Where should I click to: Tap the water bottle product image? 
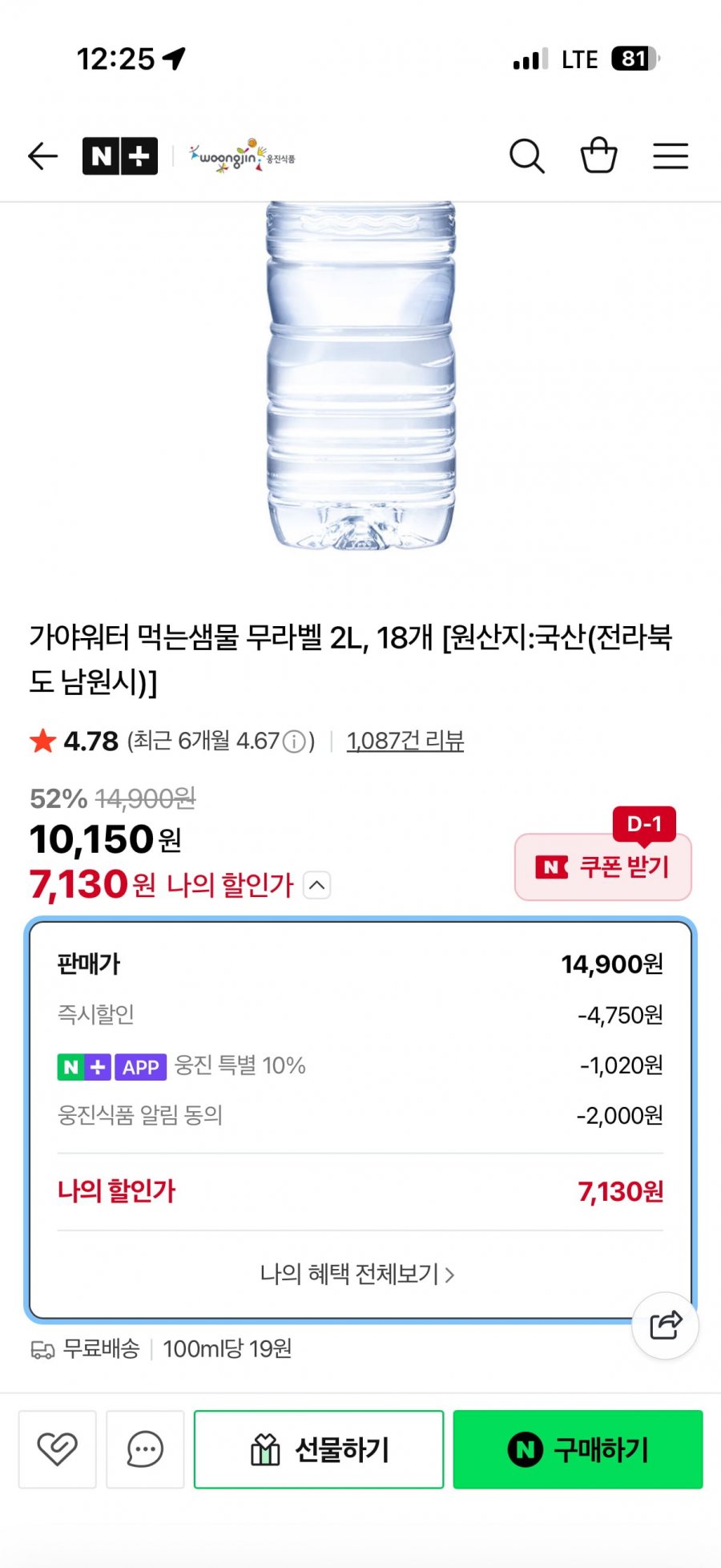[x=360, y=377]
